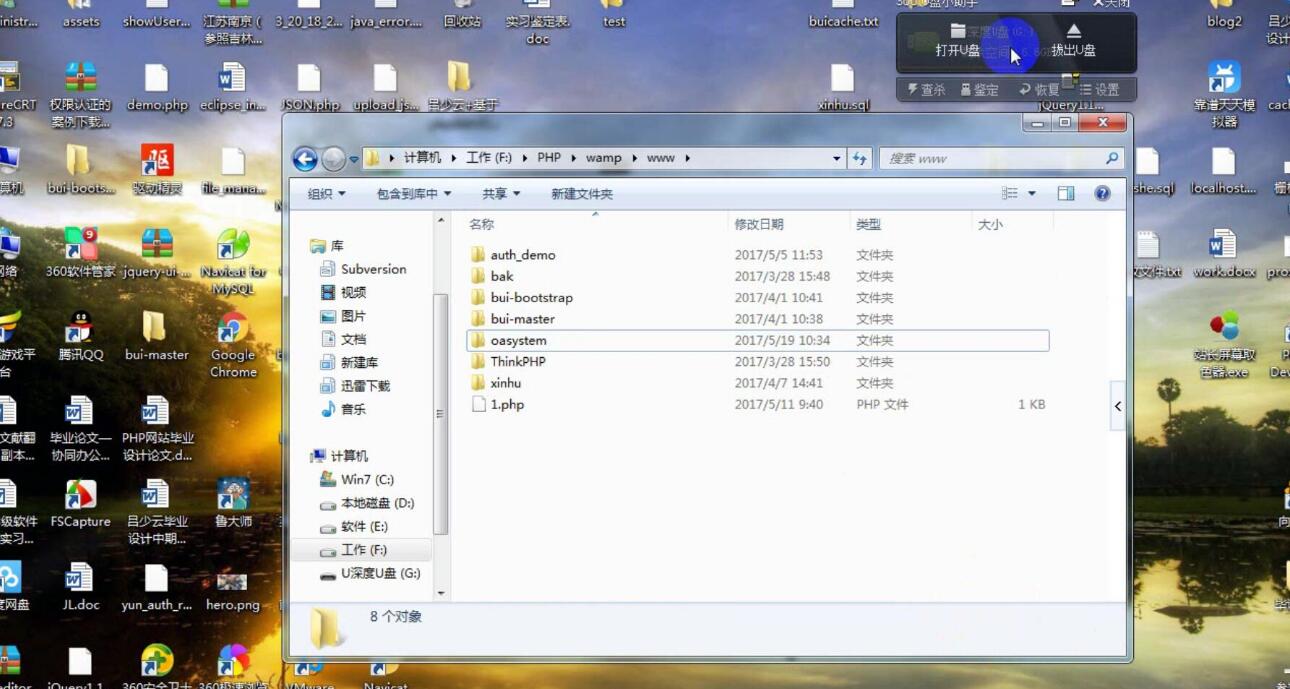Open the 组织 menu dropdown
1290x689 pixels.
pyautogui.click(x=326, y=194)
